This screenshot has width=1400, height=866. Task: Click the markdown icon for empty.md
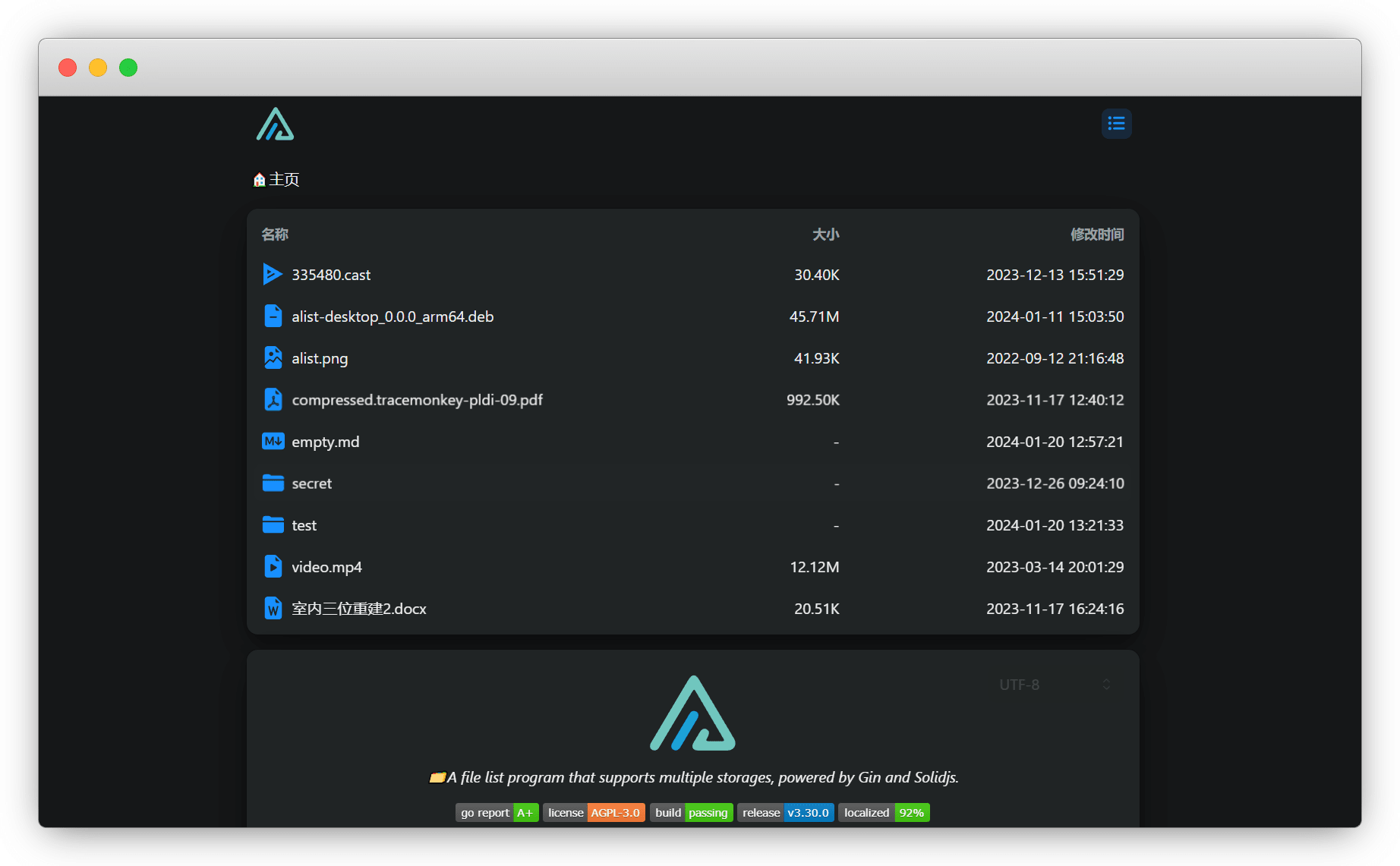coord(273,441)
